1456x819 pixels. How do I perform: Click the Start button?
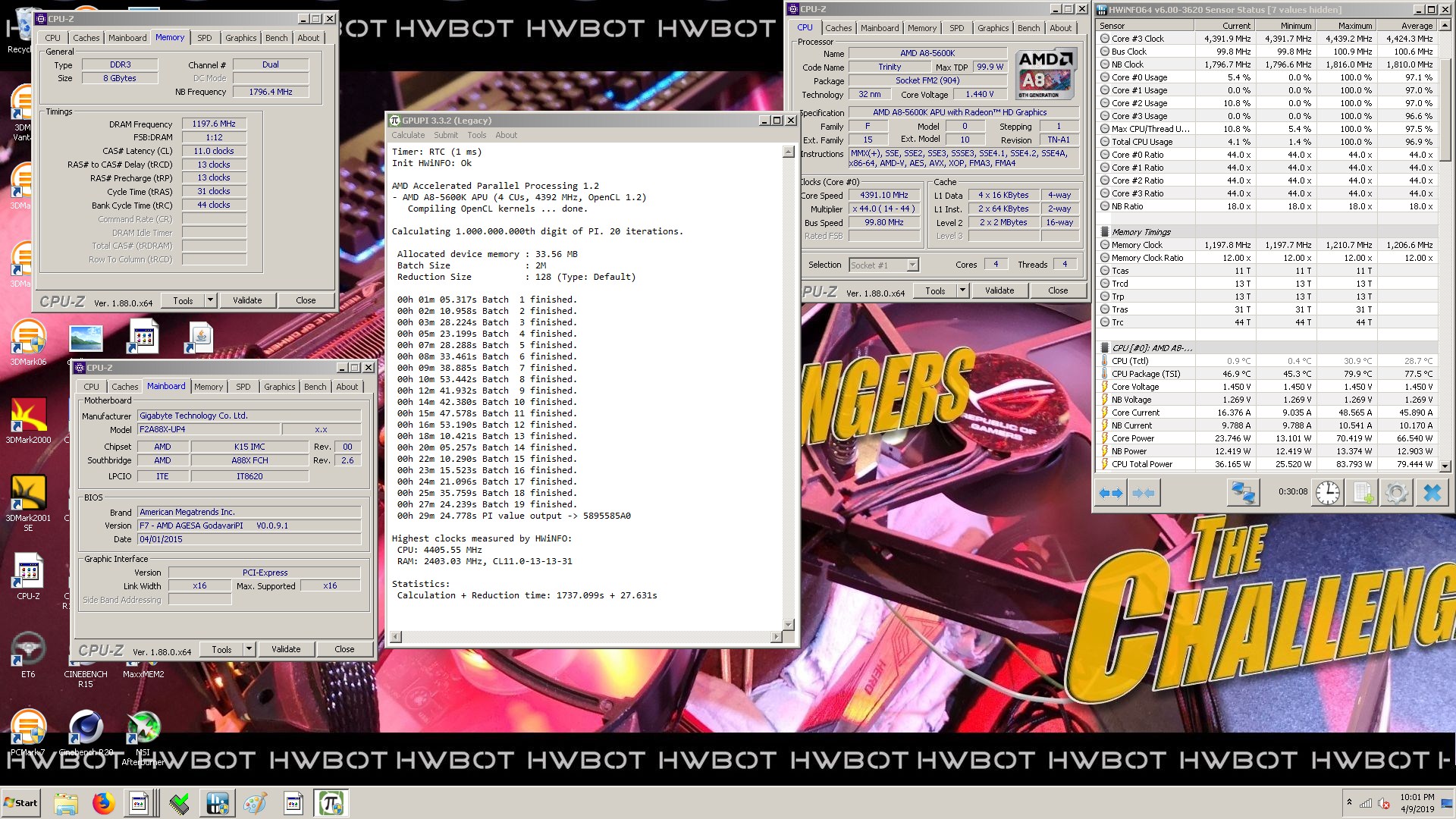(20, 803)
